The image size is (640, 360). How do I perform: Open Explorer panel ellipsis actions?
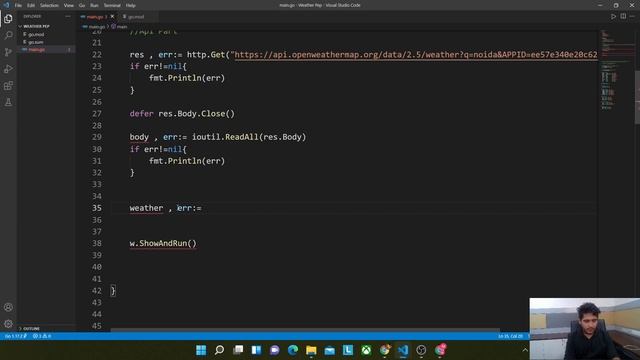(x=68, y=16)
